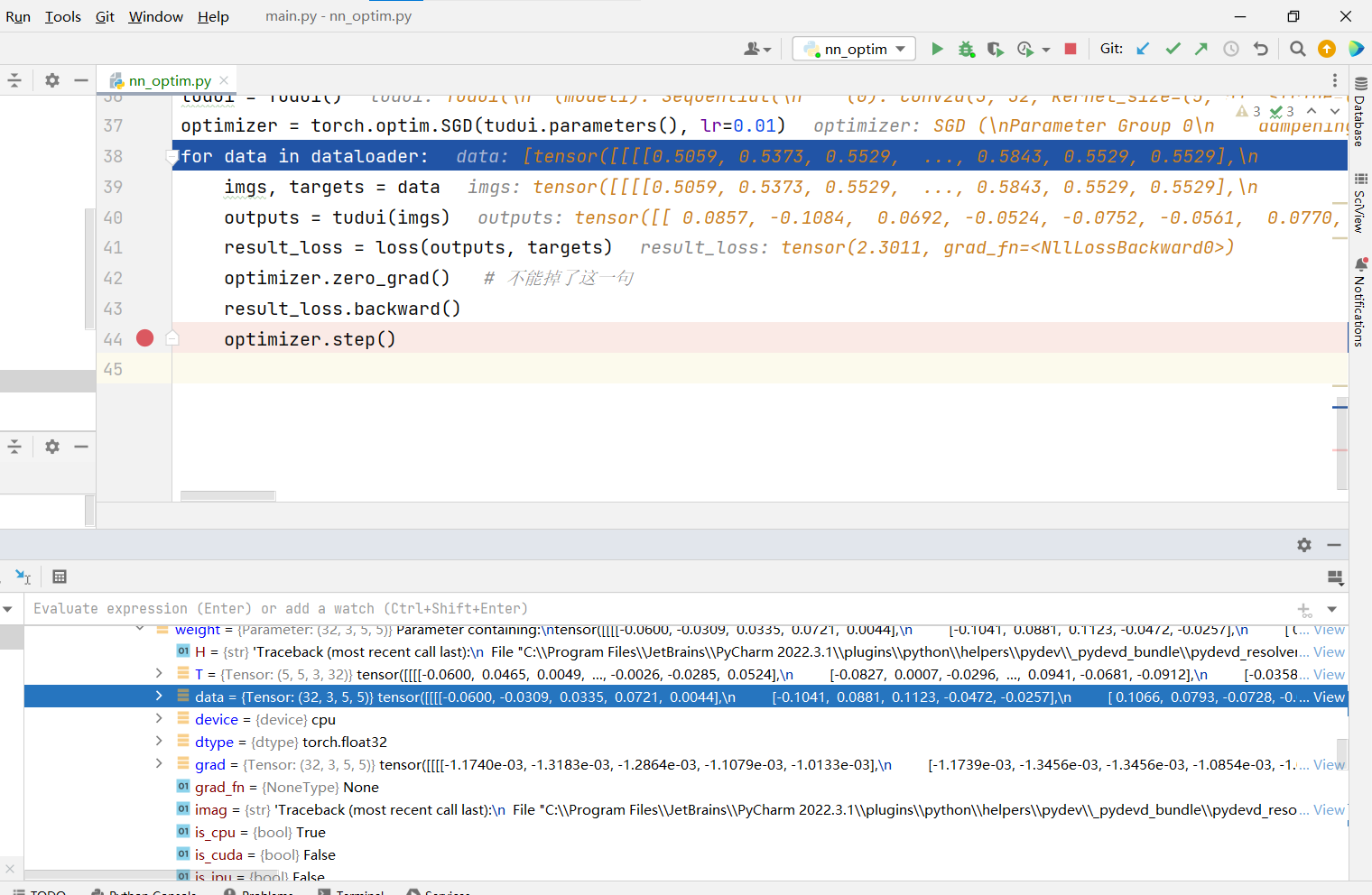
Task: Rollback changes with undo arrow icon
Action: 1261,49
